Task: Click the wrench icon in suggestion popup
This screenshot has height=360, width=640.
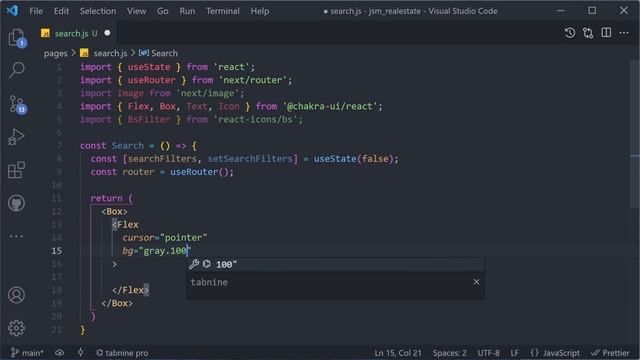Action: click(194, 264)
